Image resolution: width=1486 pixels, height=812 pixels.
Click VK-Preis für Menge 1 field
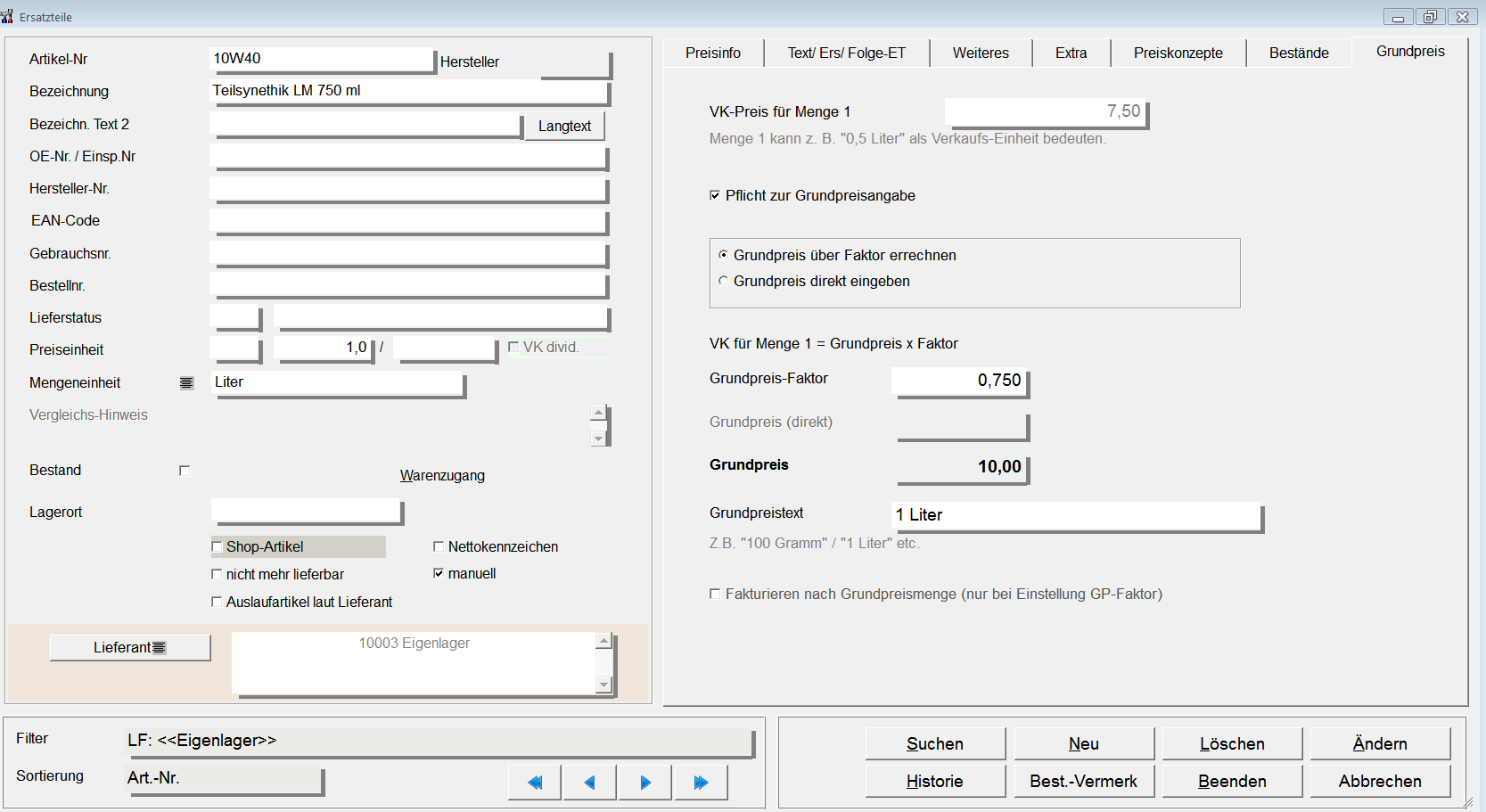pos(1047,112)
